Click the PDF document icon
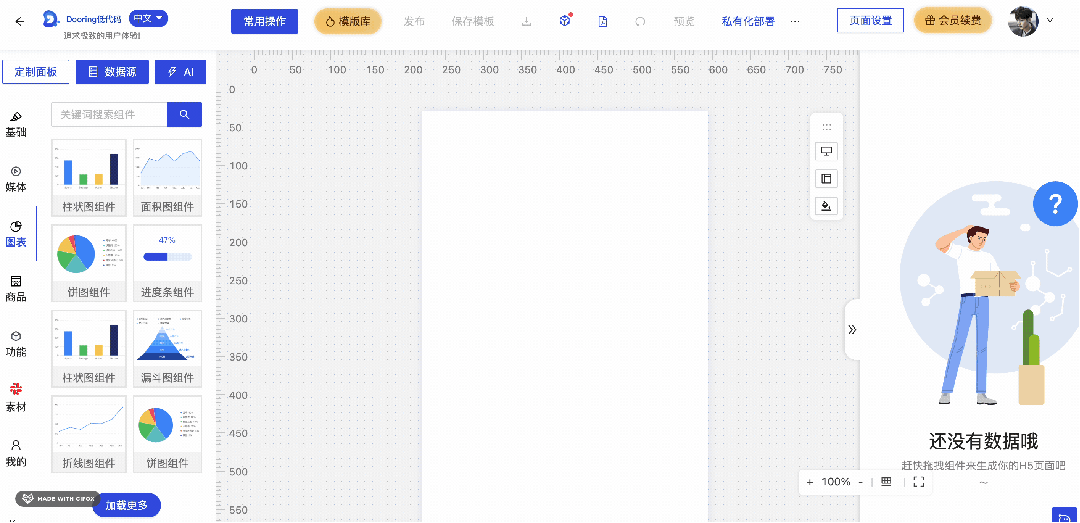1080x523 pixels. 603,21
